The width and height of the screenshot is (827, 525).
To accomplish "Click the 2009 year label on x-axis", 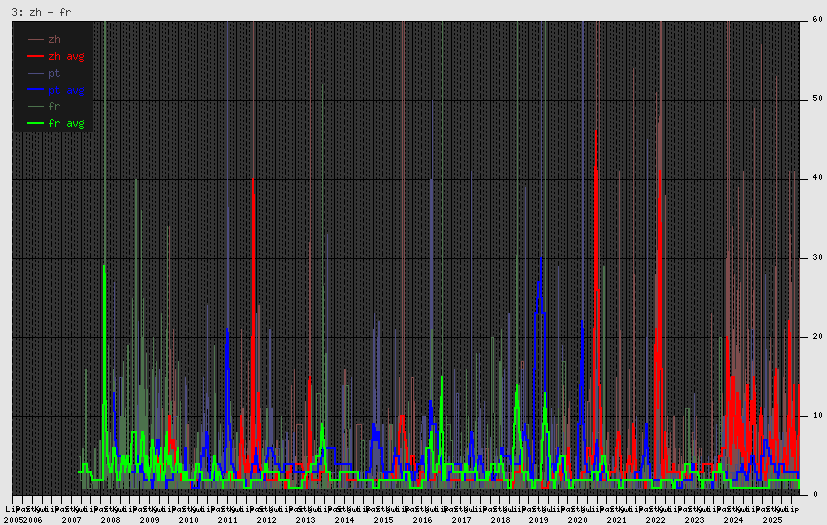I will pyautogui.click(x=149, y=520).
